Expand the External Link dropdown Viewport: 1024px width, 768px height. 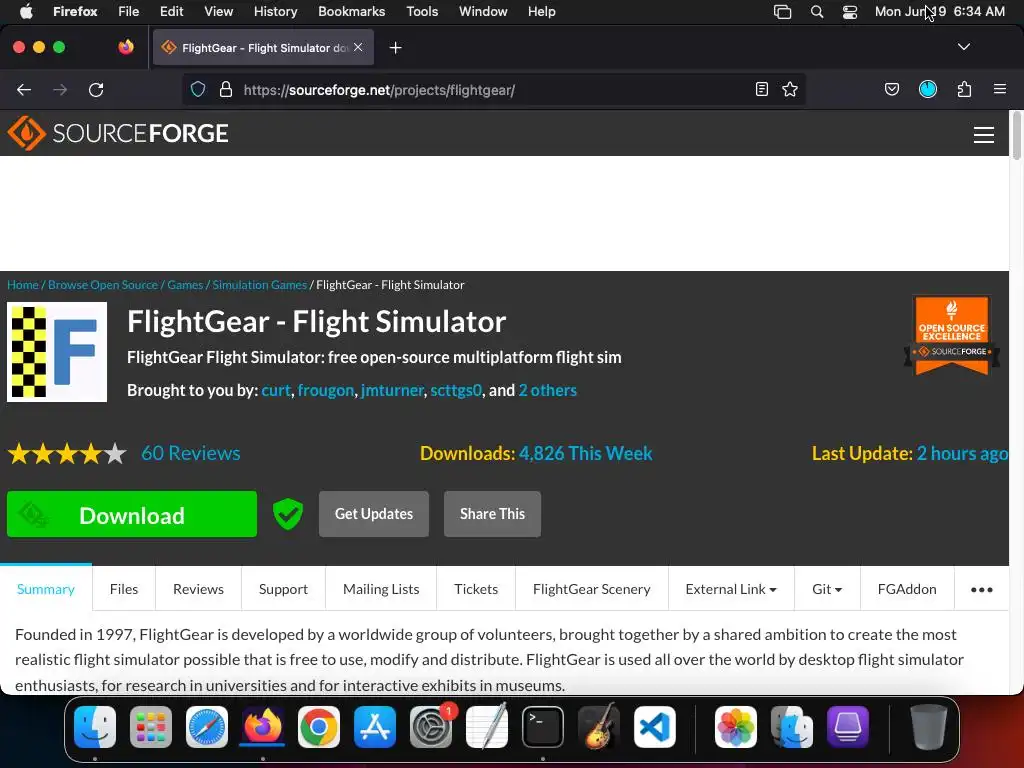[731, 589]
